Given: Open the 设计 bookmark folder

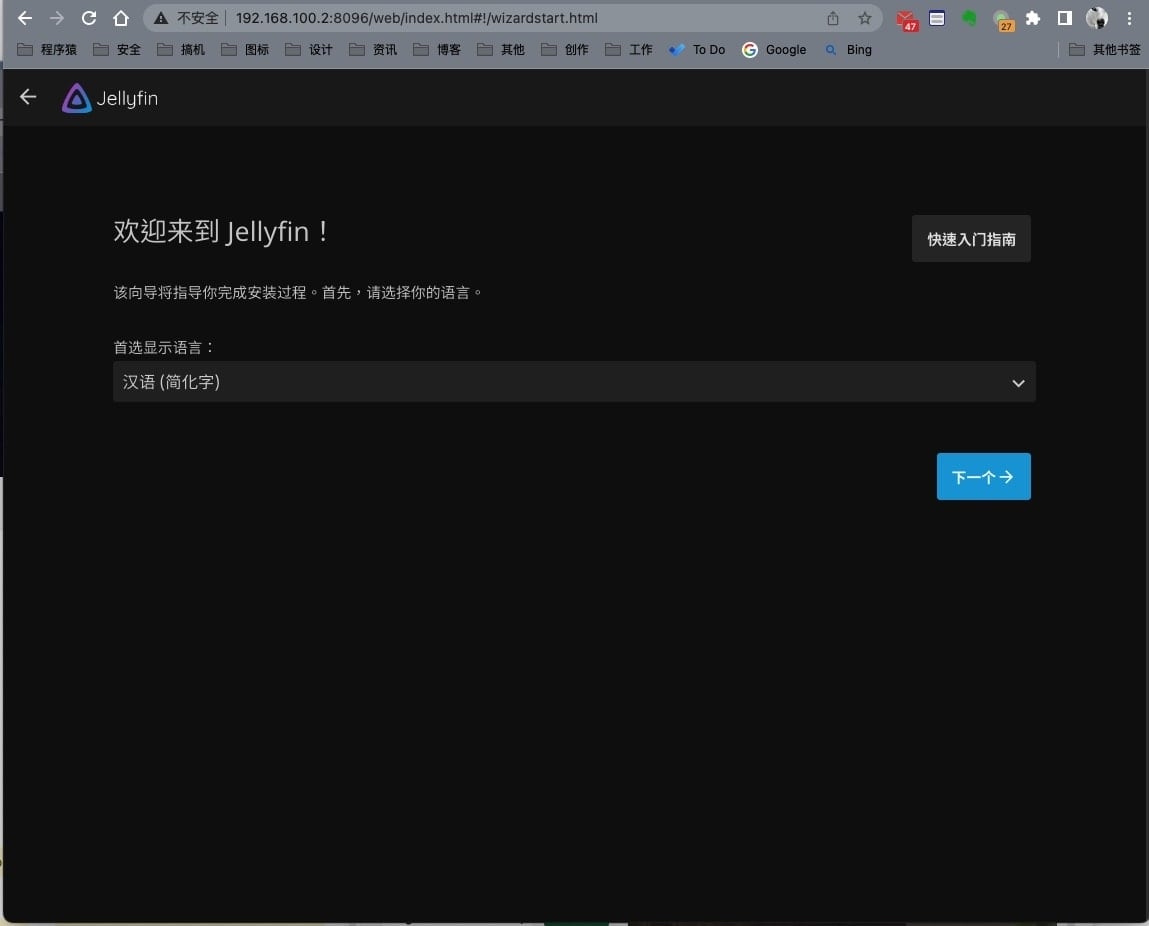Looking at the screenshot, I should coord(309,50).
